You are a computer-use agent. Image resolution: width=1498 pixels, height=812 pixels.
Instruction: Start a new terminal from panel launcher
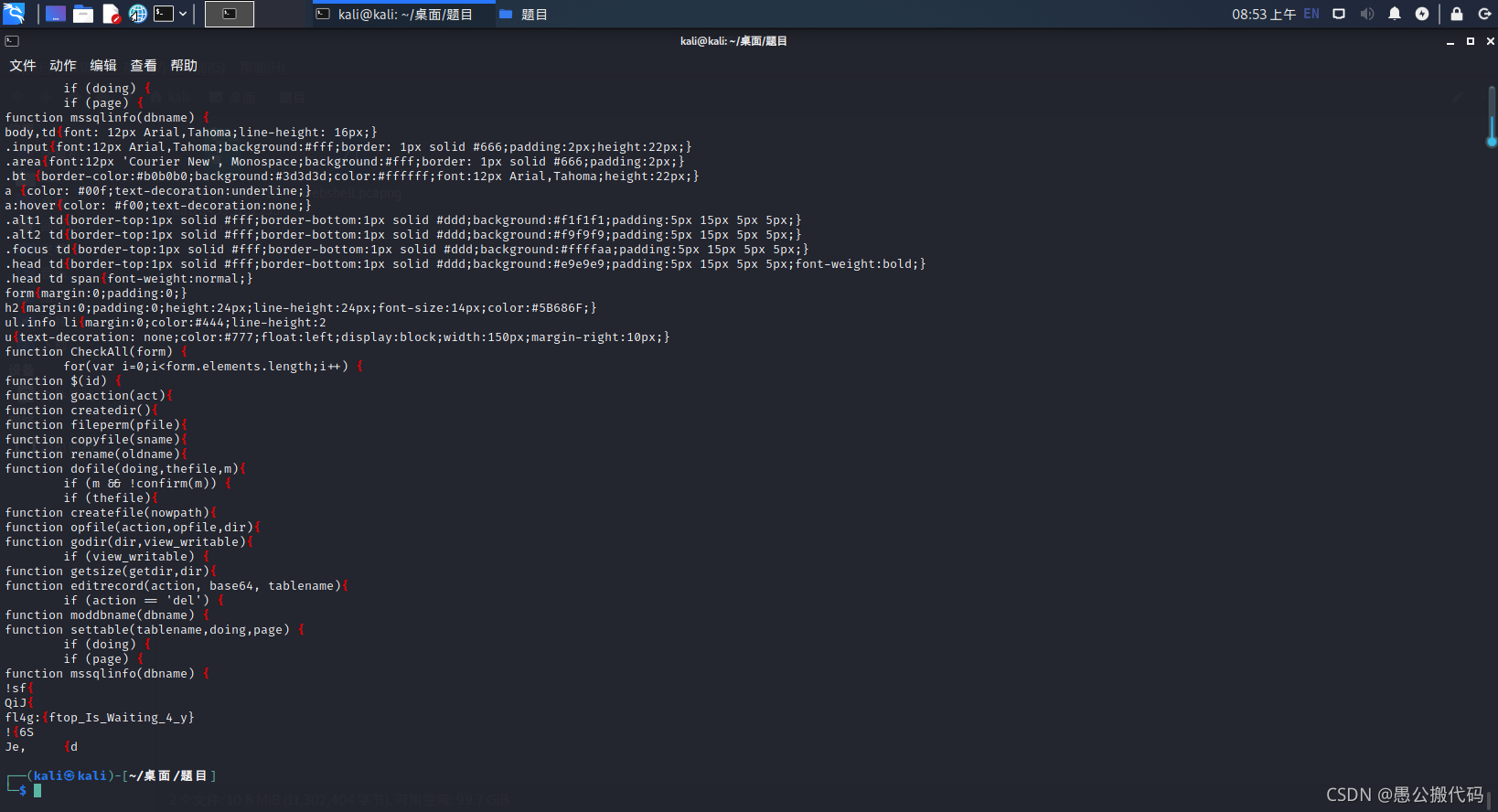coord(164,14)
